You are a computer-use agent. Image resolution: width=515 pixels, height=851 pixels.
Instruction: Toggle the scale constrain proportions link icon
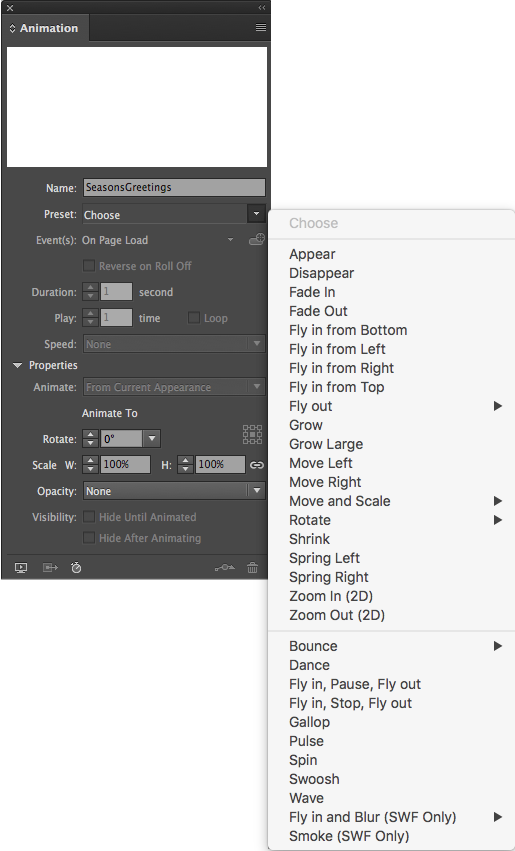(257, 465)
